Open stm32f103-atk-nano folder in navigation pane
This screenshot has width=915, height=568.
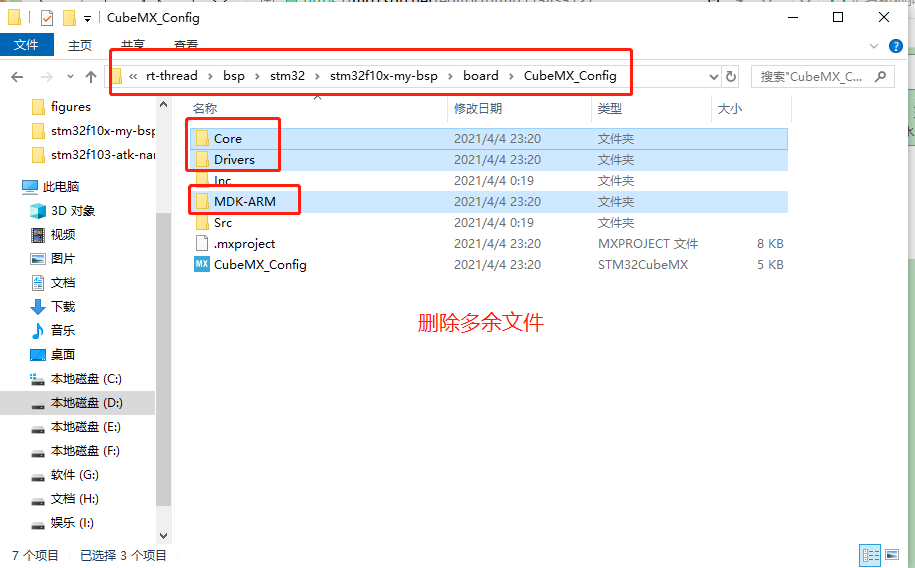pyautogui.click(x=93, y=155)
